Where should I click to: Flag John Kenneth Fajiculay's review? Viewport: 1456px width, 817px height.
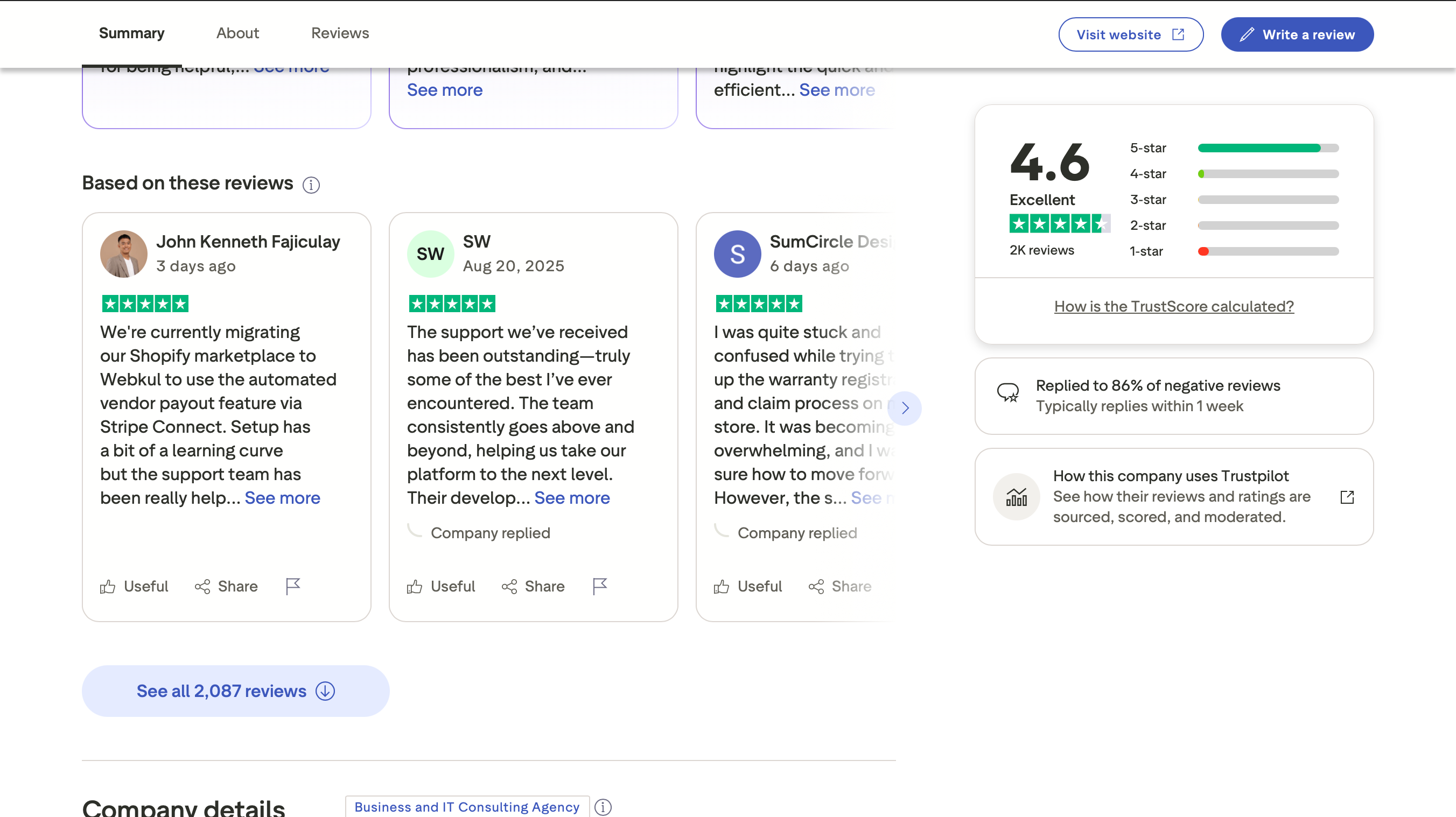(293, 587)
